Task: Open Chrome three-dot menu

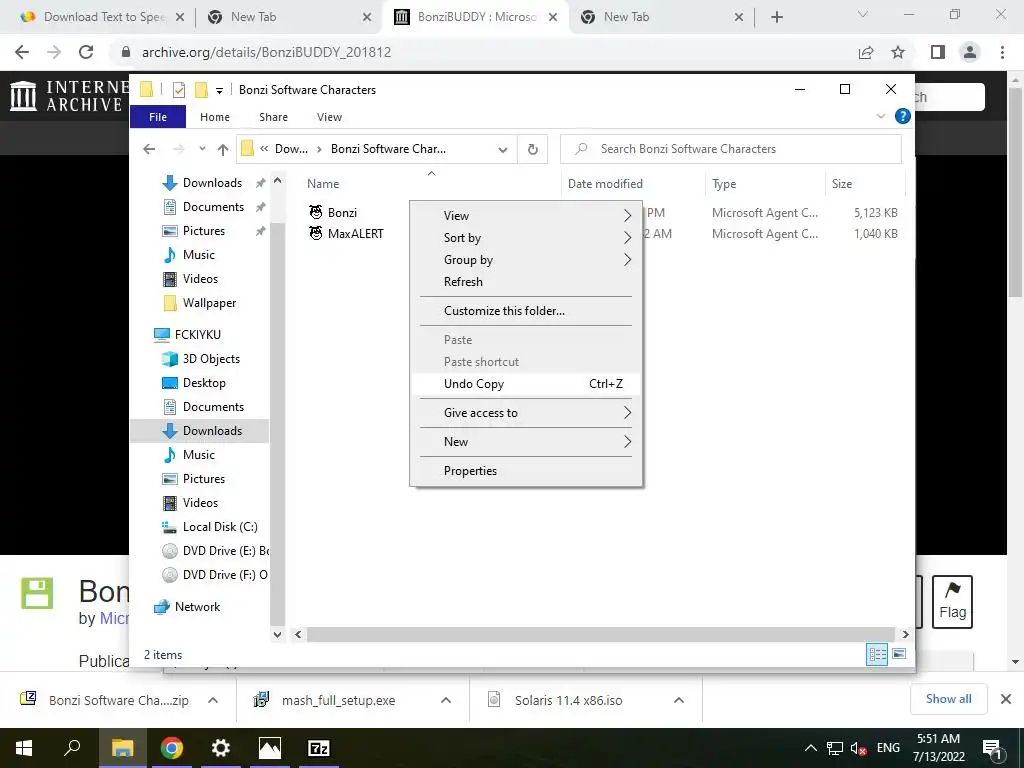Action: tap(1002, 52)
